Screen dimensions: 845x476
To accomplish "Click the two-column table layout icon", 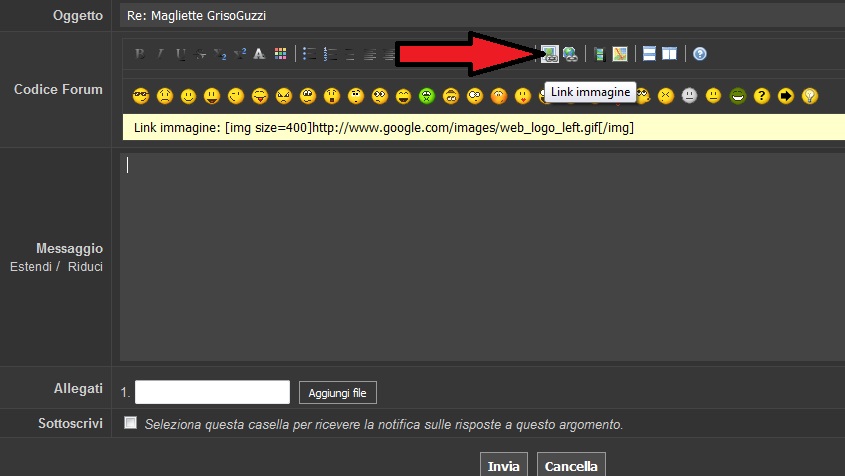I will pyautogui.click(x=669, y=54).
